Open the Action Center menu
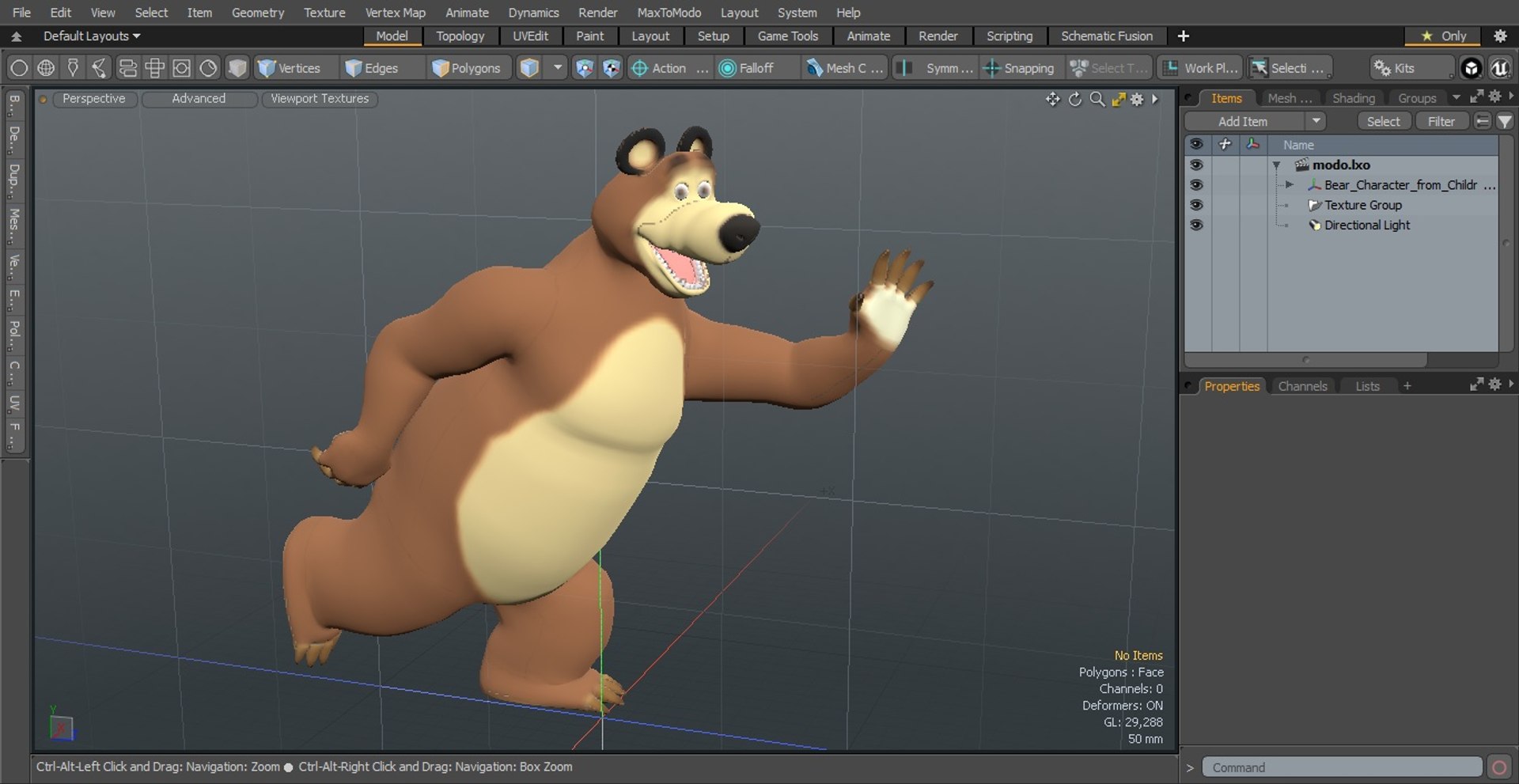 point(669,68)
